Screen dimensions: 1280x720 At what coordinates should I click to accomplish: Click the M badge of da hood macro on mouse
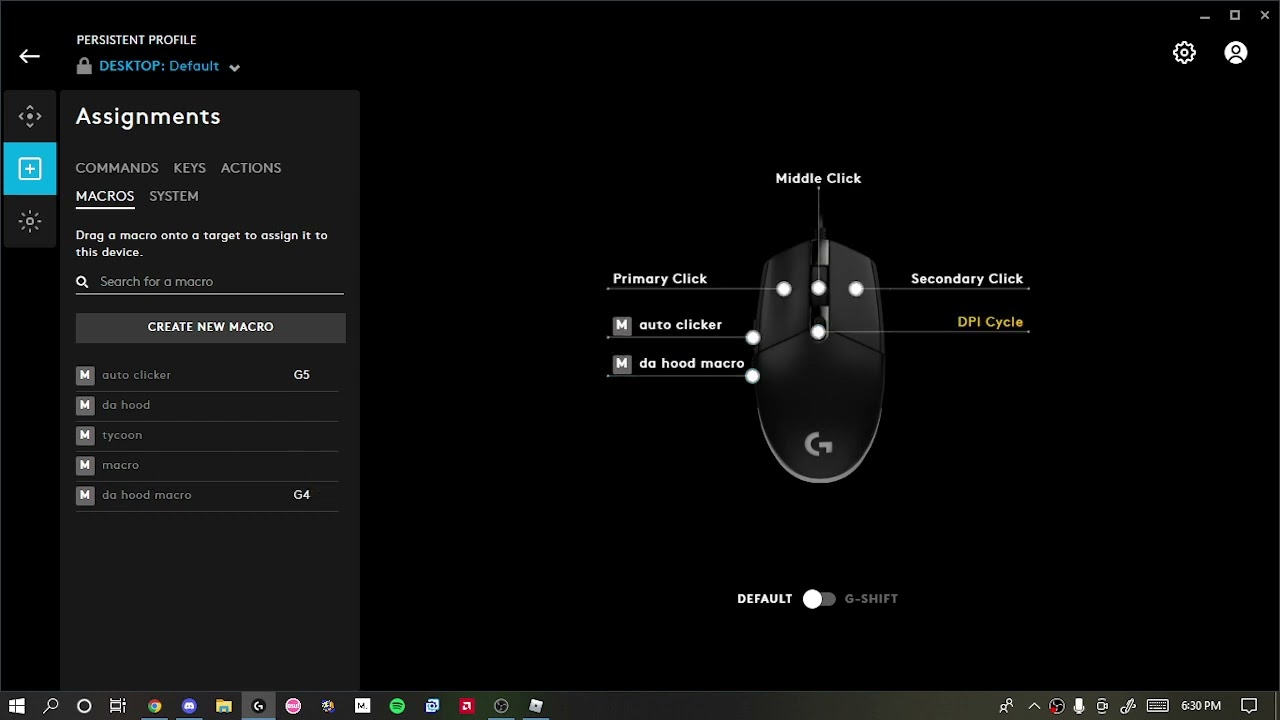[622, 363]
